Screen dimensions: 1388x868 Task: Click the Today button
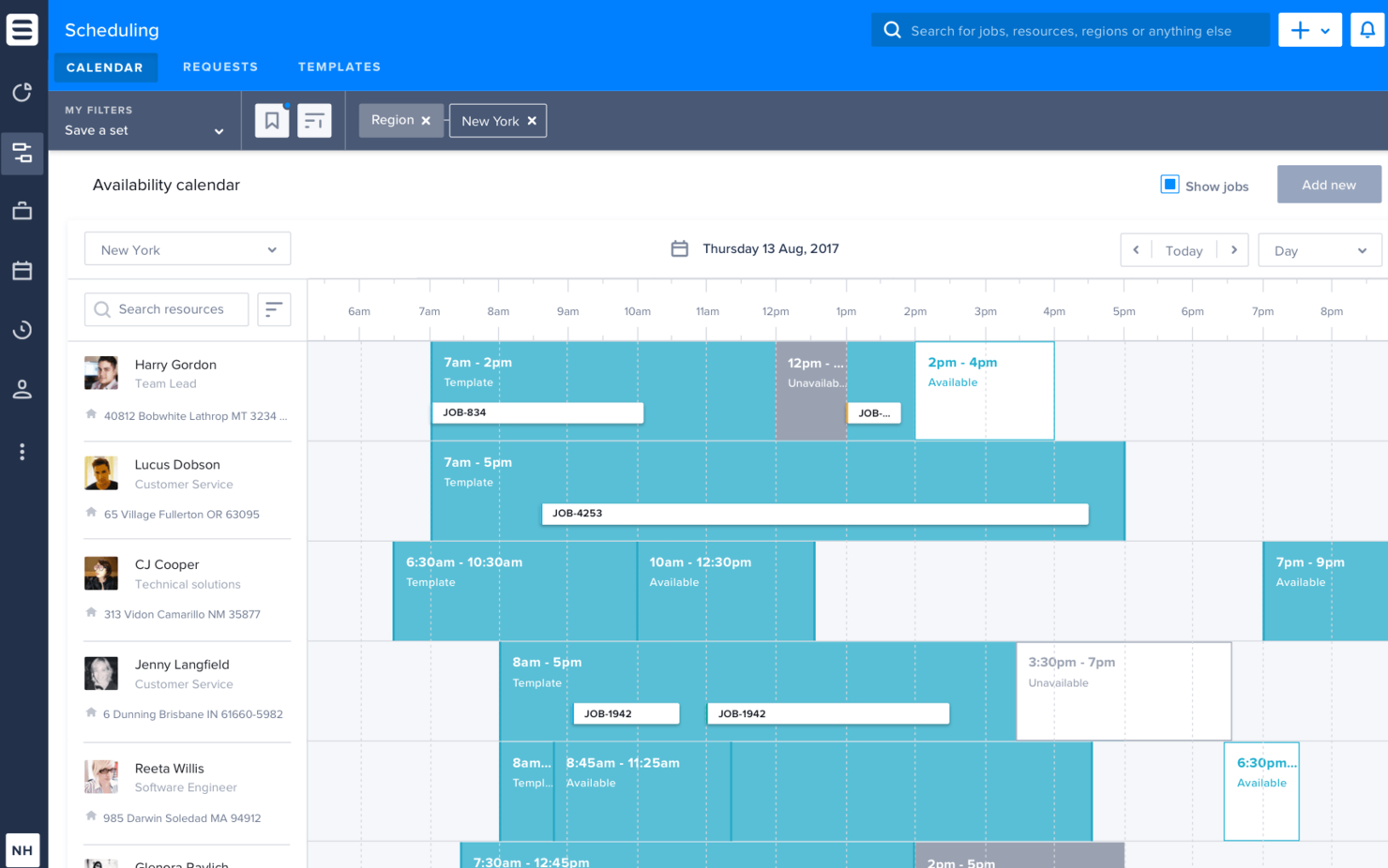pos(1184,250)
